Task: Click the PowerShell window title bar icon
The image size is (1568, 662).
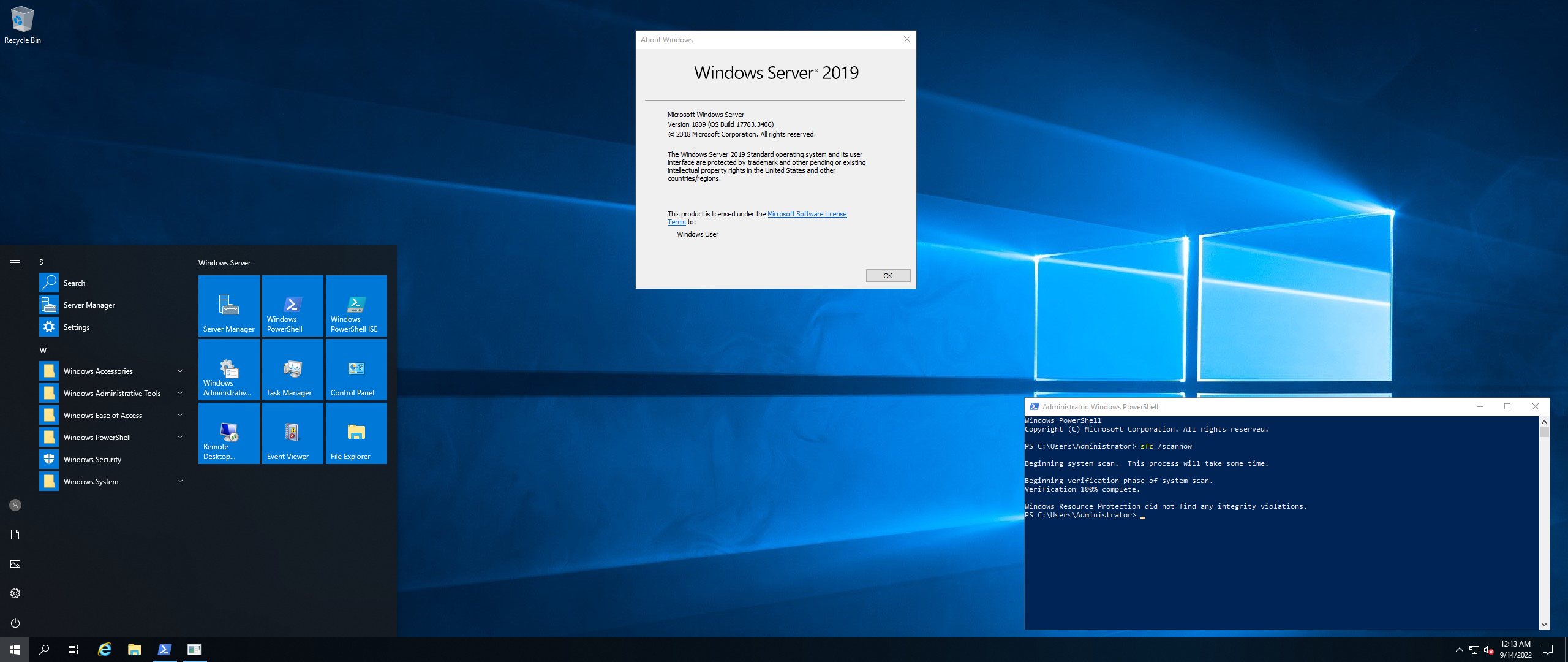Action: click(1035, 406)
